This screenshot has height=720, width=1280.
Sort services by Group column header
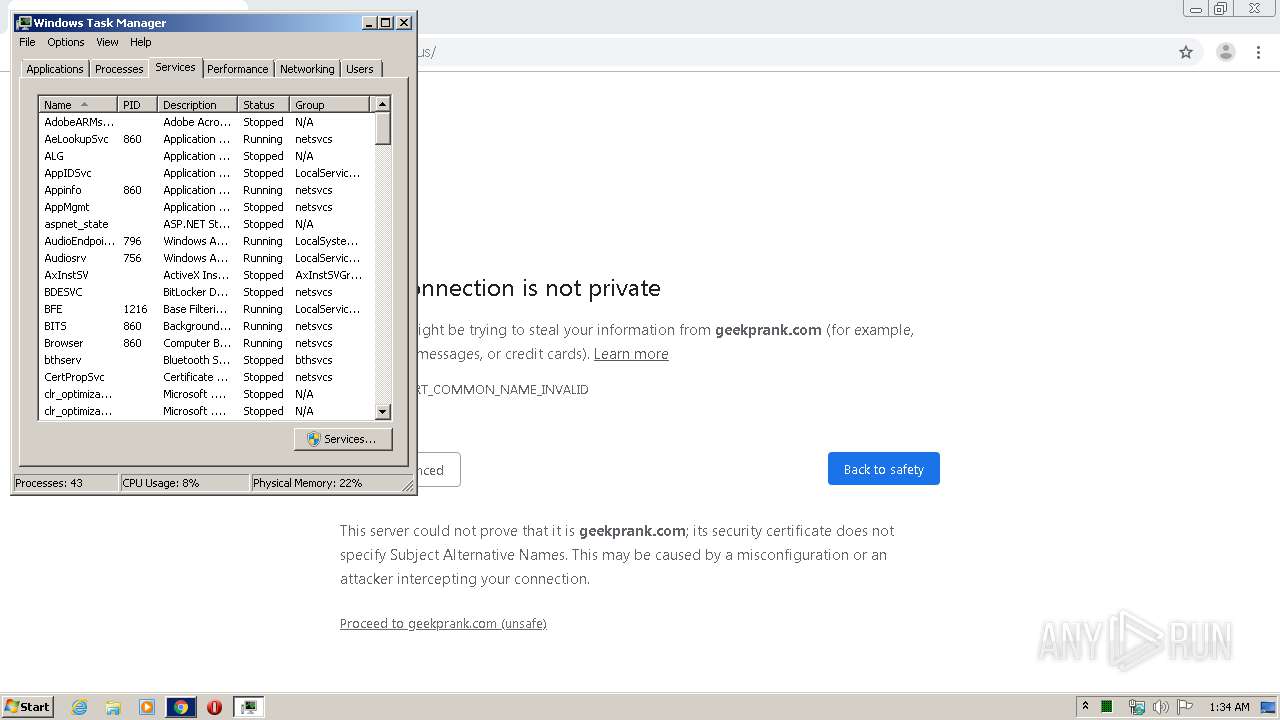point(330,105)
